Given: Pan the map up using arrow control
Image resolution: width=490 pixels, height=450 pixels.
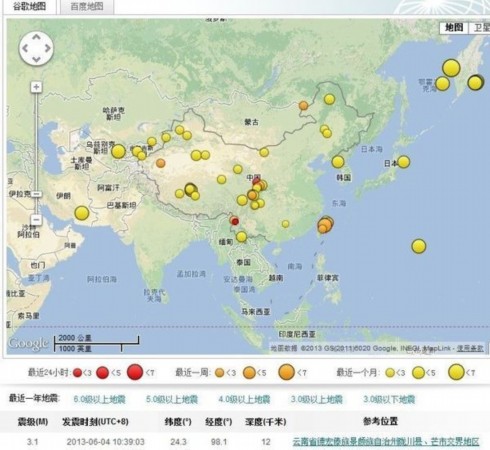Looking at the screenshot, I should (x=36, y=37).
